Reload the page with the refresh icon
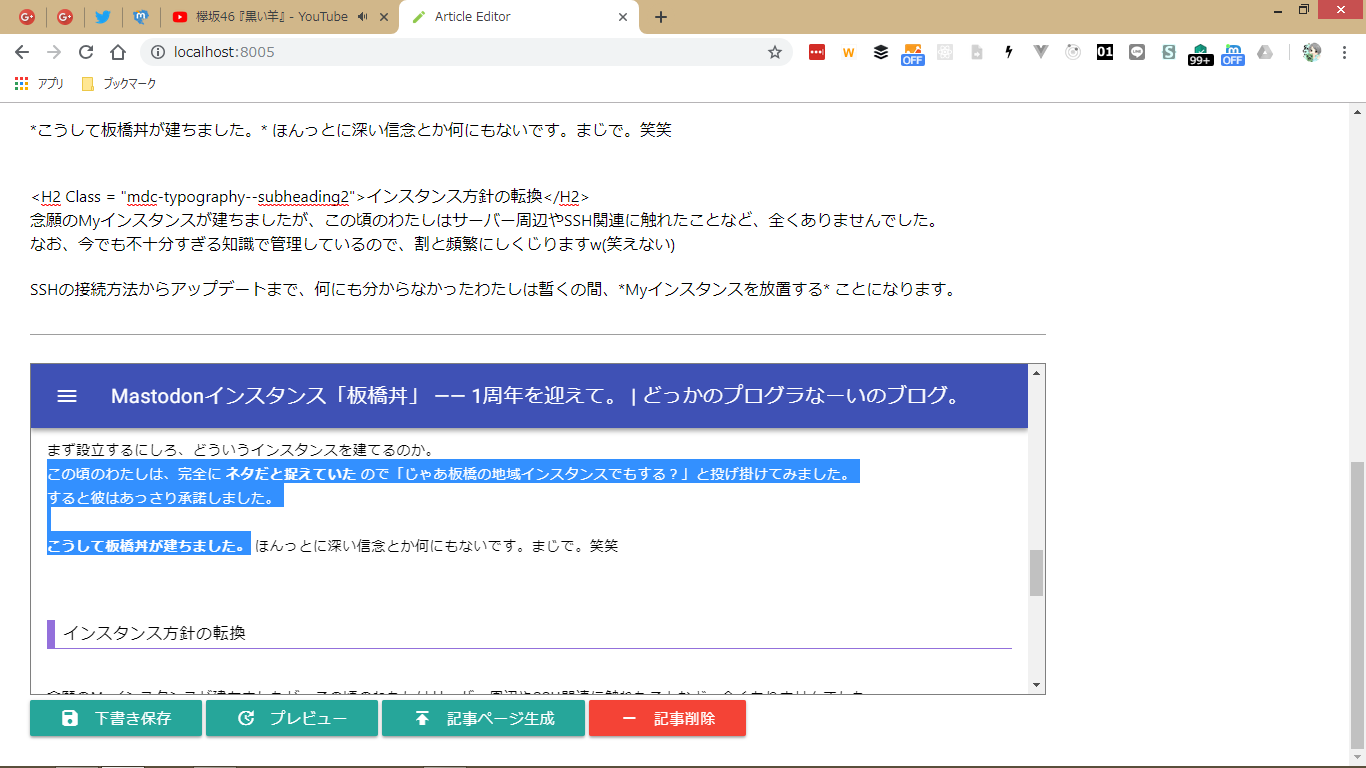This screenshot has height=768, width=1366. coord(86,52)
